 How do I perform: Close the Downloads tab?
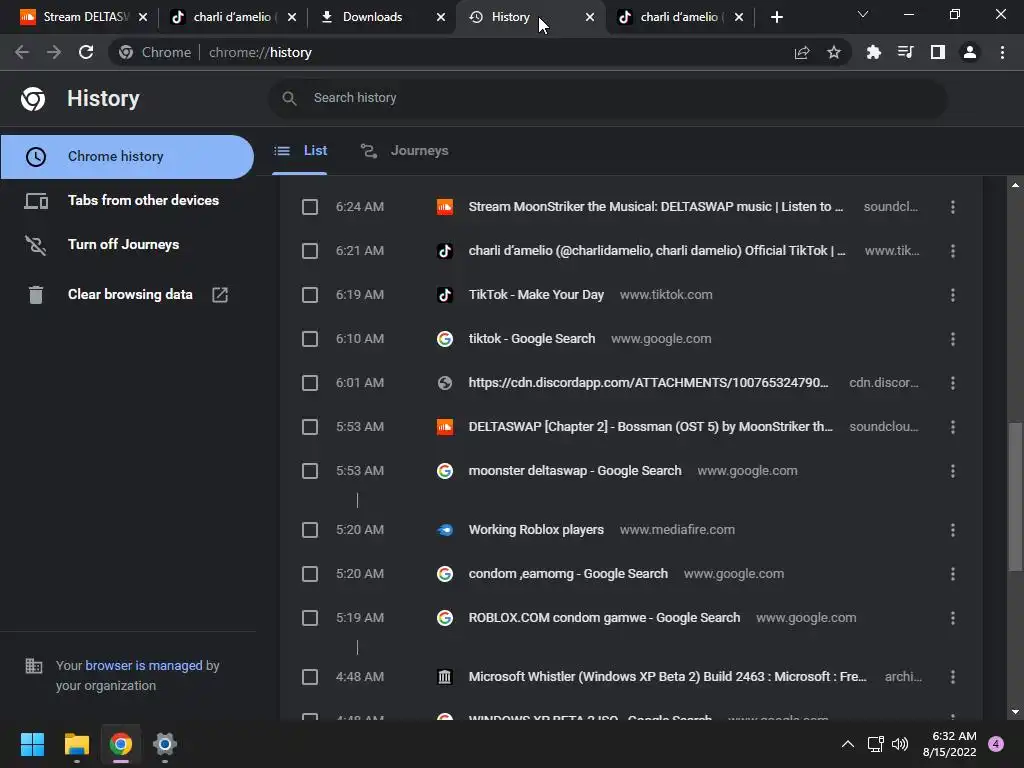tap(441, 18)
